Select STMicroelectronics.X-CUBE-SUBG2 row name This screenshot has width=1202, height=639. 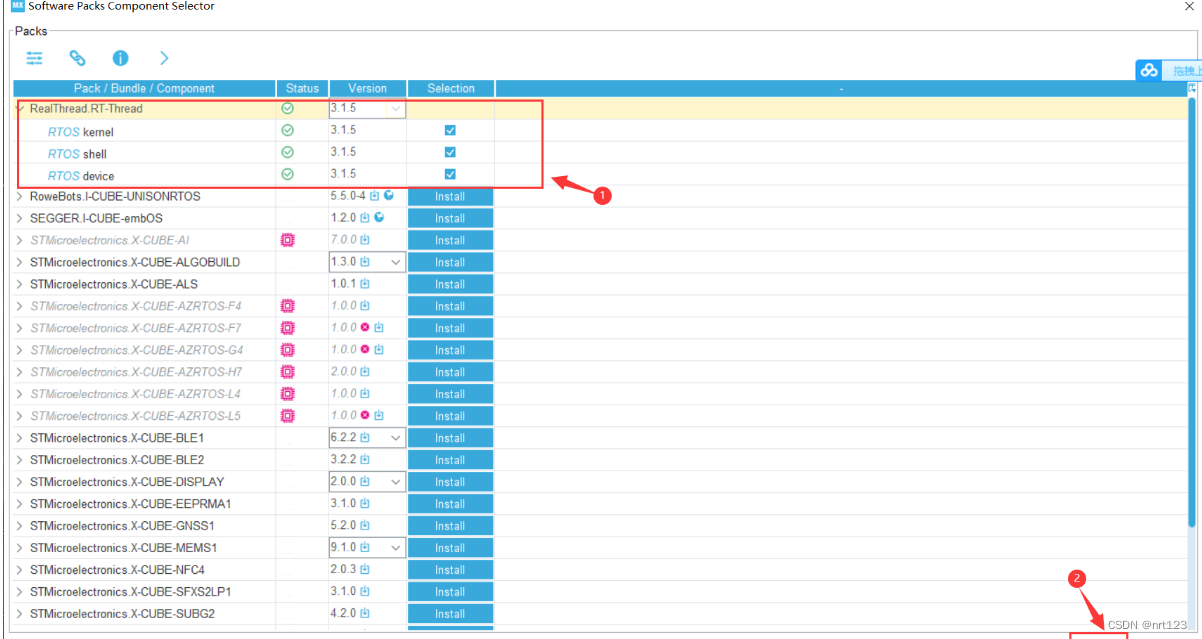(122, 614)
